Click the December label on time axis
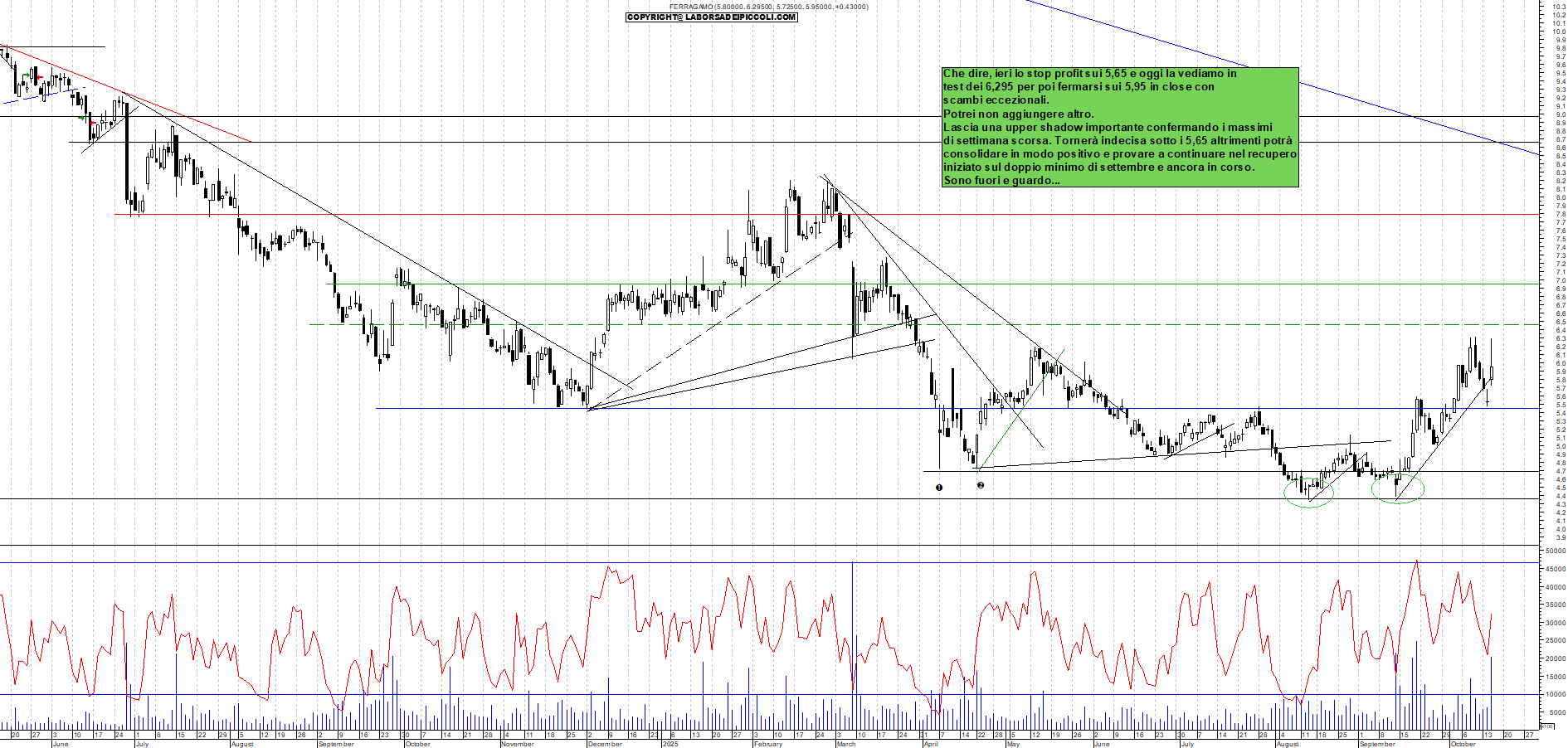The height and width of the screenshot is (748, 1568). [604, 744]
